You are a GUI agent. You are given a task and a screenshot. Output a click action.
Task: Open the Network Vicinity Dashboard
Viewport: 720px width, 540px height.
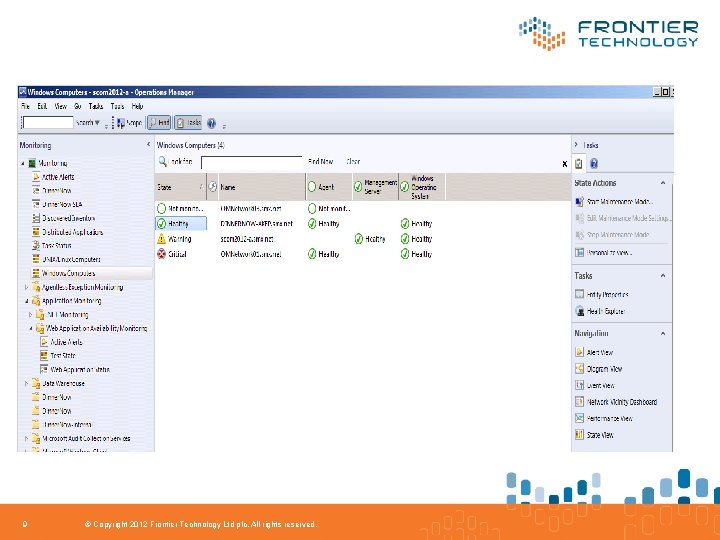tap(616, 402)
